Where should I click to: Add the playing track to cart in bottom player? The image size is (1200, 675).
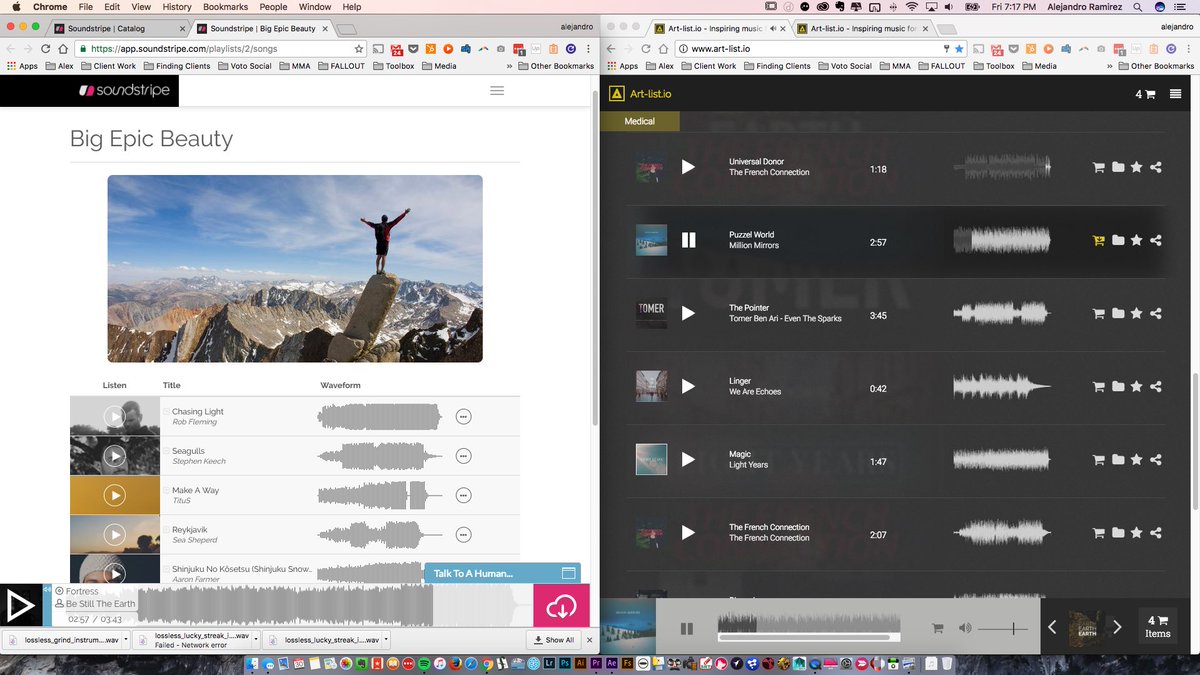937,628
